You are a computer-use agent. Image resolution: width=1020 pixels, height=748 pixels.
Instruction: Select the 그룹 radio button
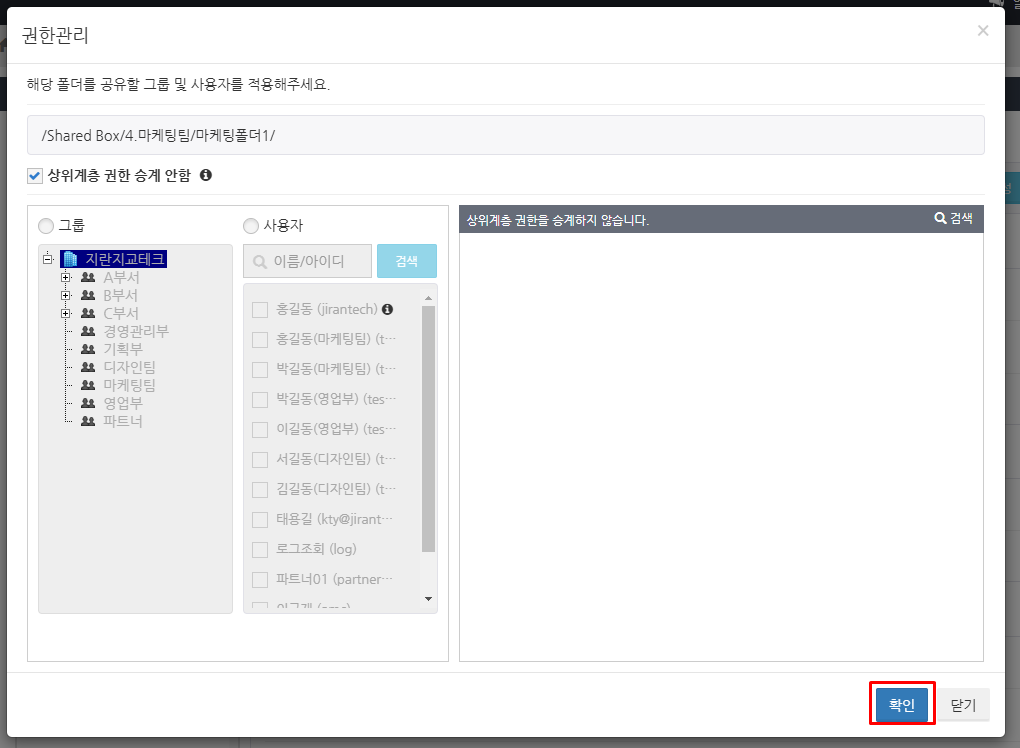(45, 225)
